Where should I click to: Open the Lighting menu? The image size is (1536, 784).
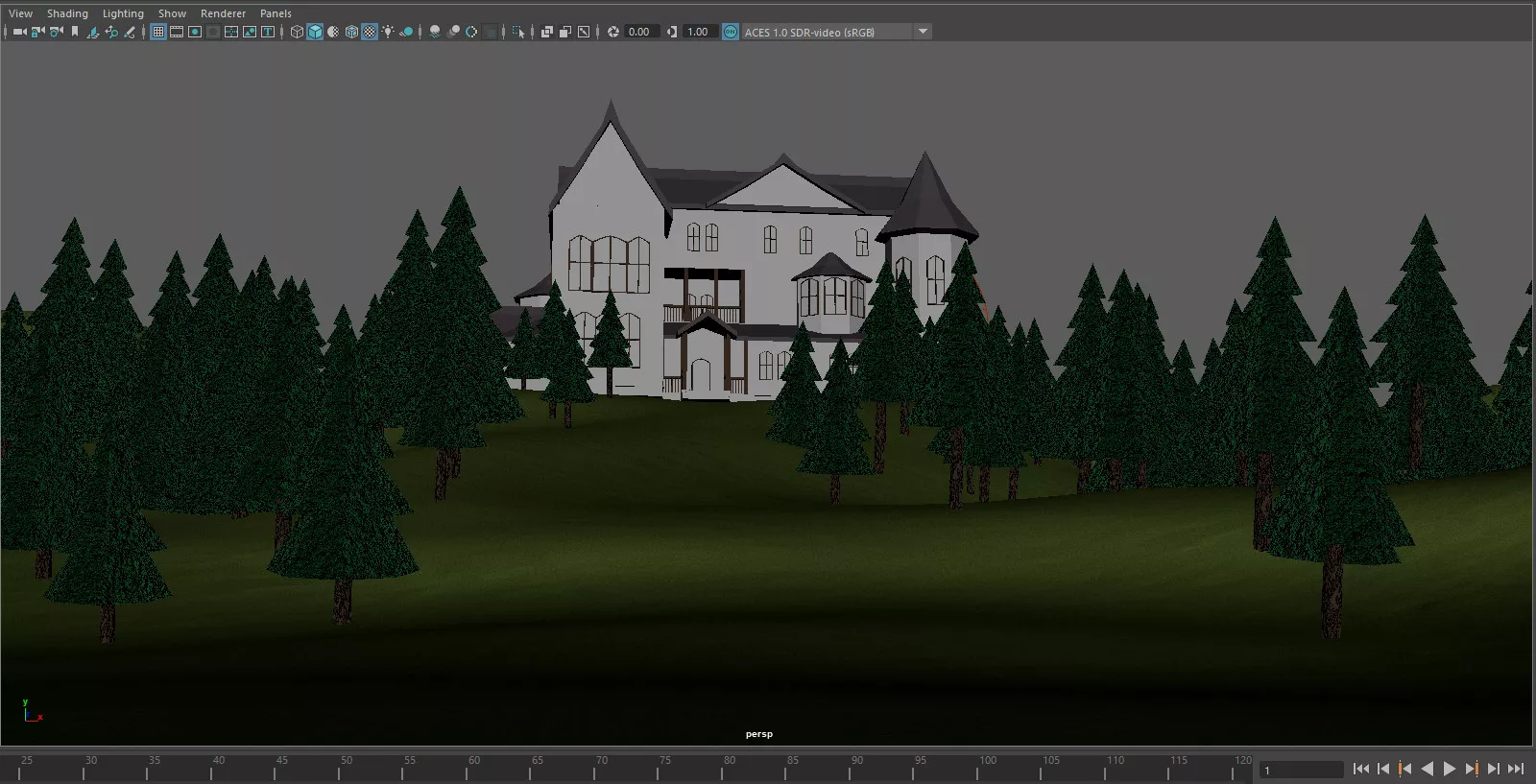pos(123,13)
